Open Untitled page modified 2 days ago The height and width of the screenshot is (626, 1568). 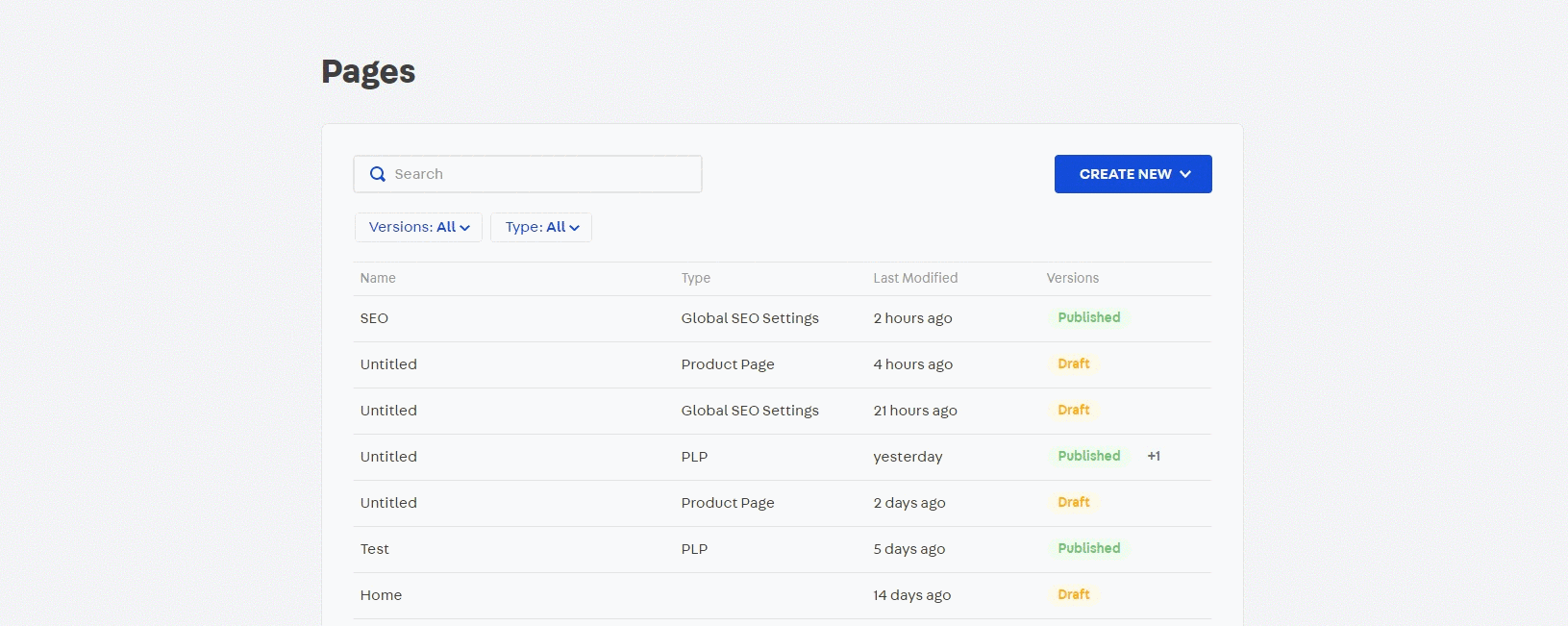(388, 503)
